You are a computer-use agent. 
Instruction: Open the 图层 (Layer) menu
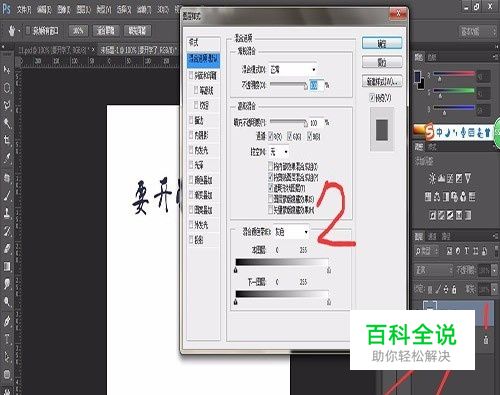point(84,10)
